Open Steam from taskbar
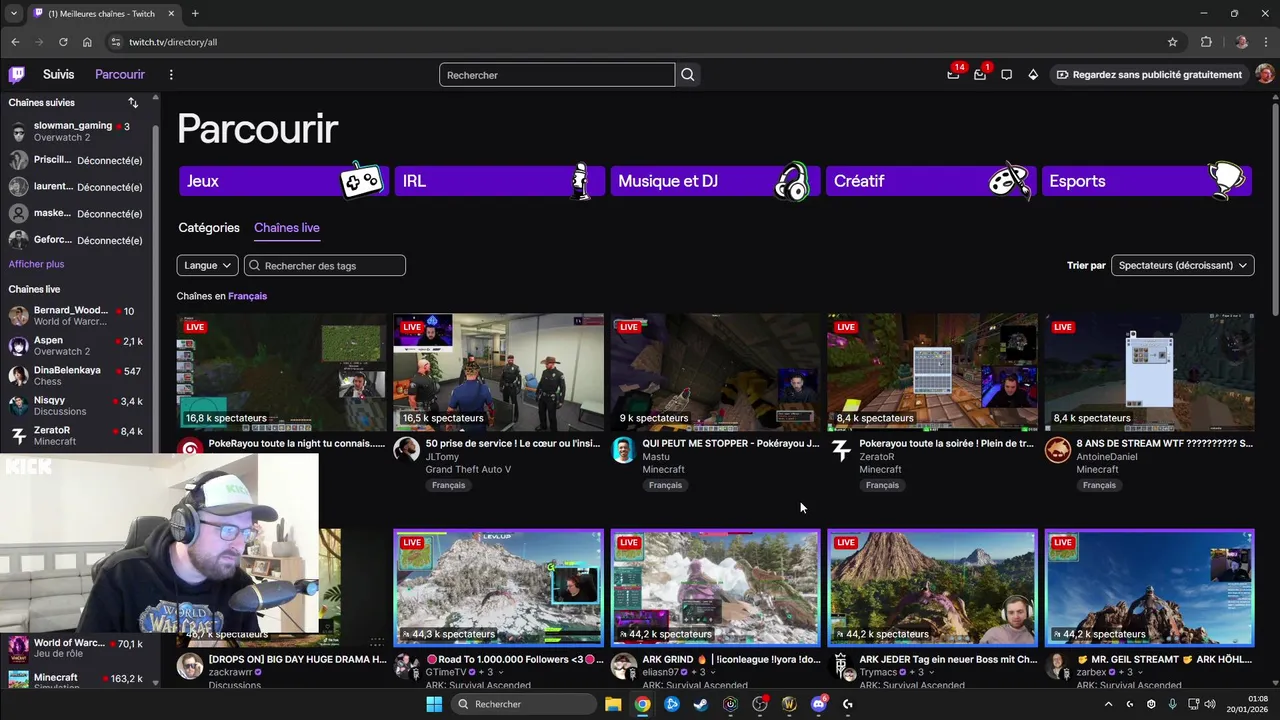Image resolution: width=1280 pixels, height=720 pixels. pyautogui.click(x=701, y=704)
